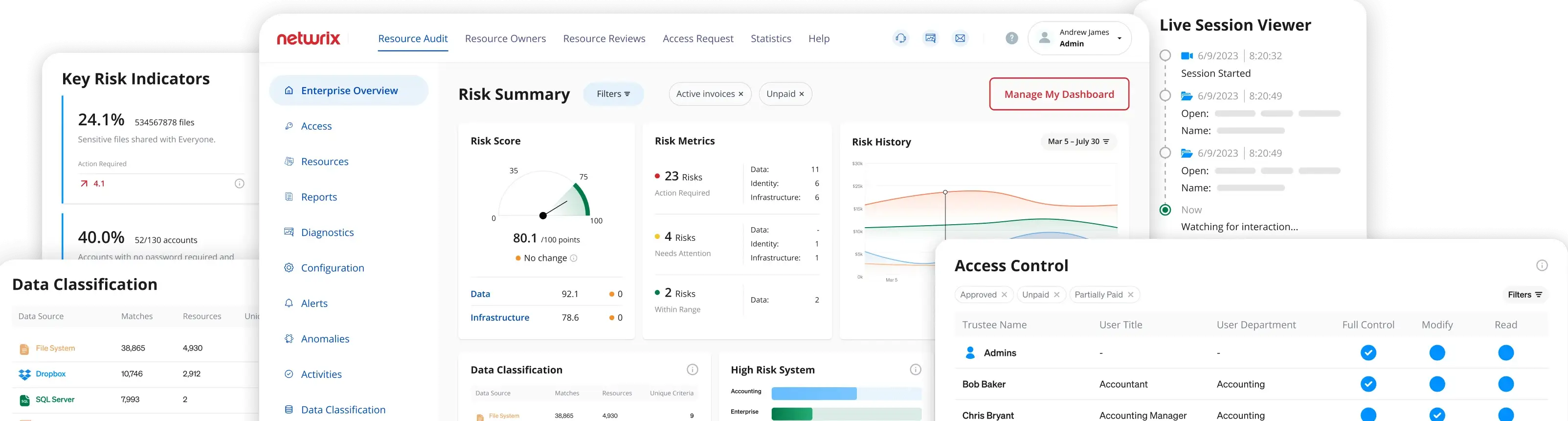Toggle Modify permission for Chris Bryant
The width and height of the screenshot is (1568, 421).
click(x=1437, y=415)
